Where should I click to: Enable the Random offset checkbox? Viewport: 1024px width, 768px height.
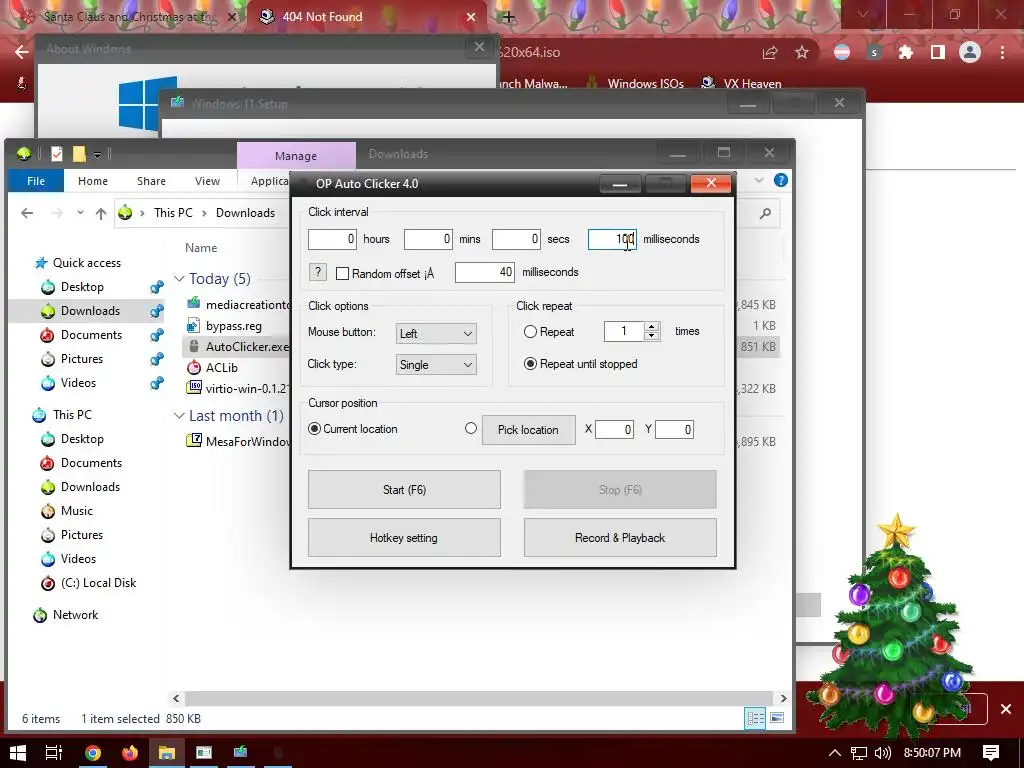(x=342, y=274)
